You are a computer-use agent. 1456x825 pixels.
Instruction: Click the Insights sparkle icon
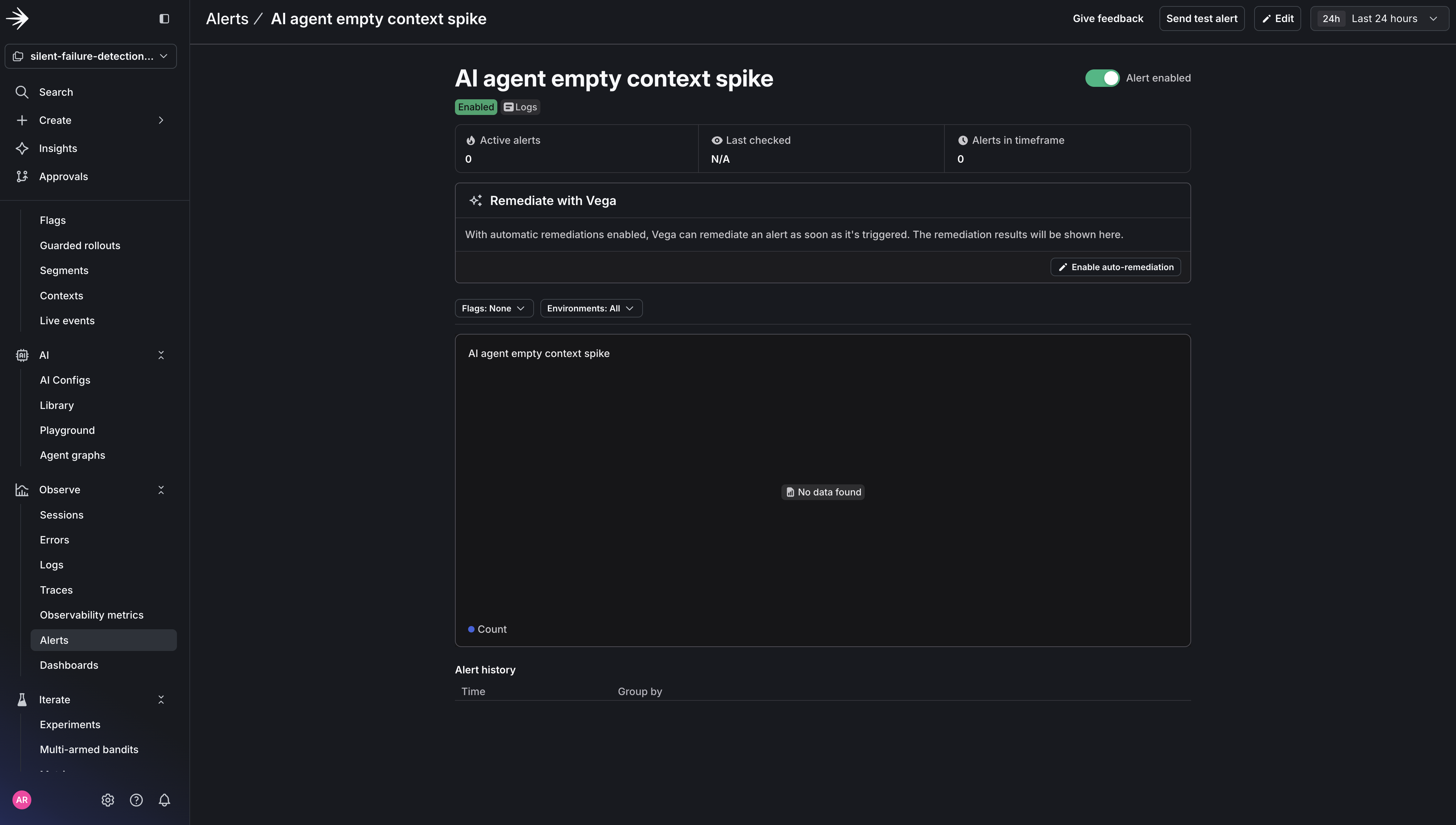click(22, 148)
